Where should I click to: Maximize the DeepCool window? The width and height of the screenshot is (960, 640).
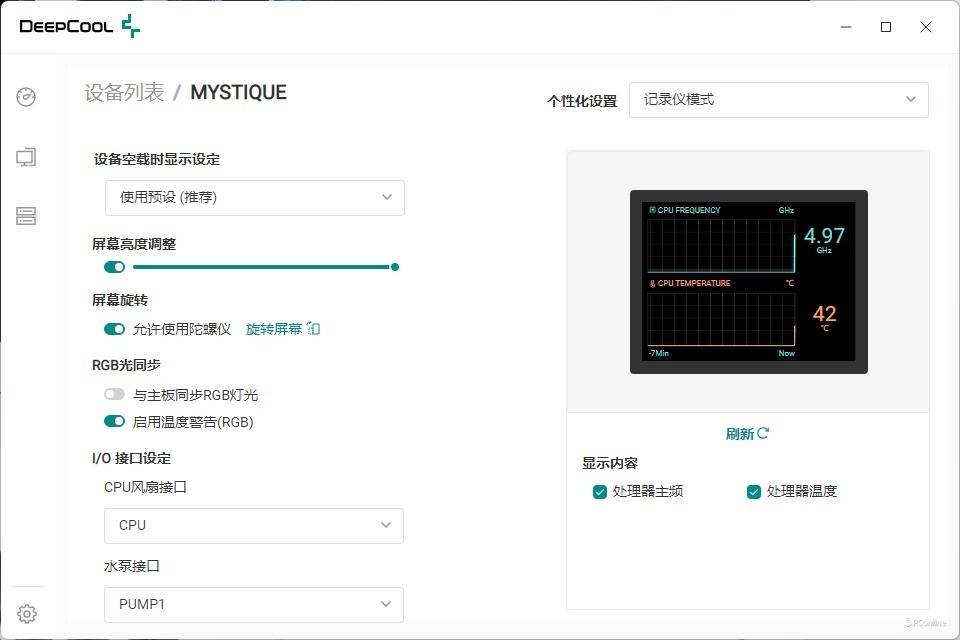[886, 27]
